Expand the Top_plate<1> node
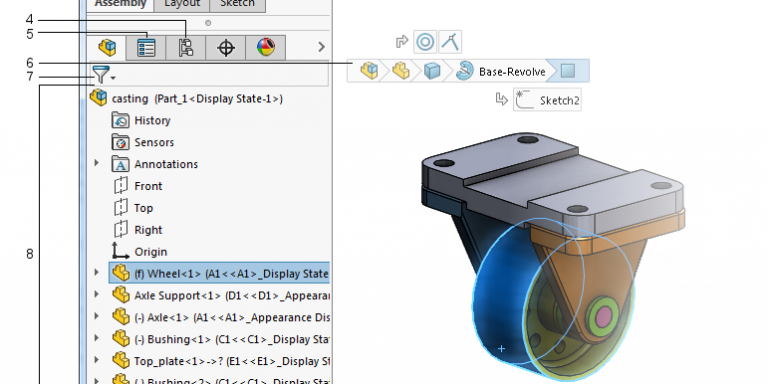 click(96, 360)
